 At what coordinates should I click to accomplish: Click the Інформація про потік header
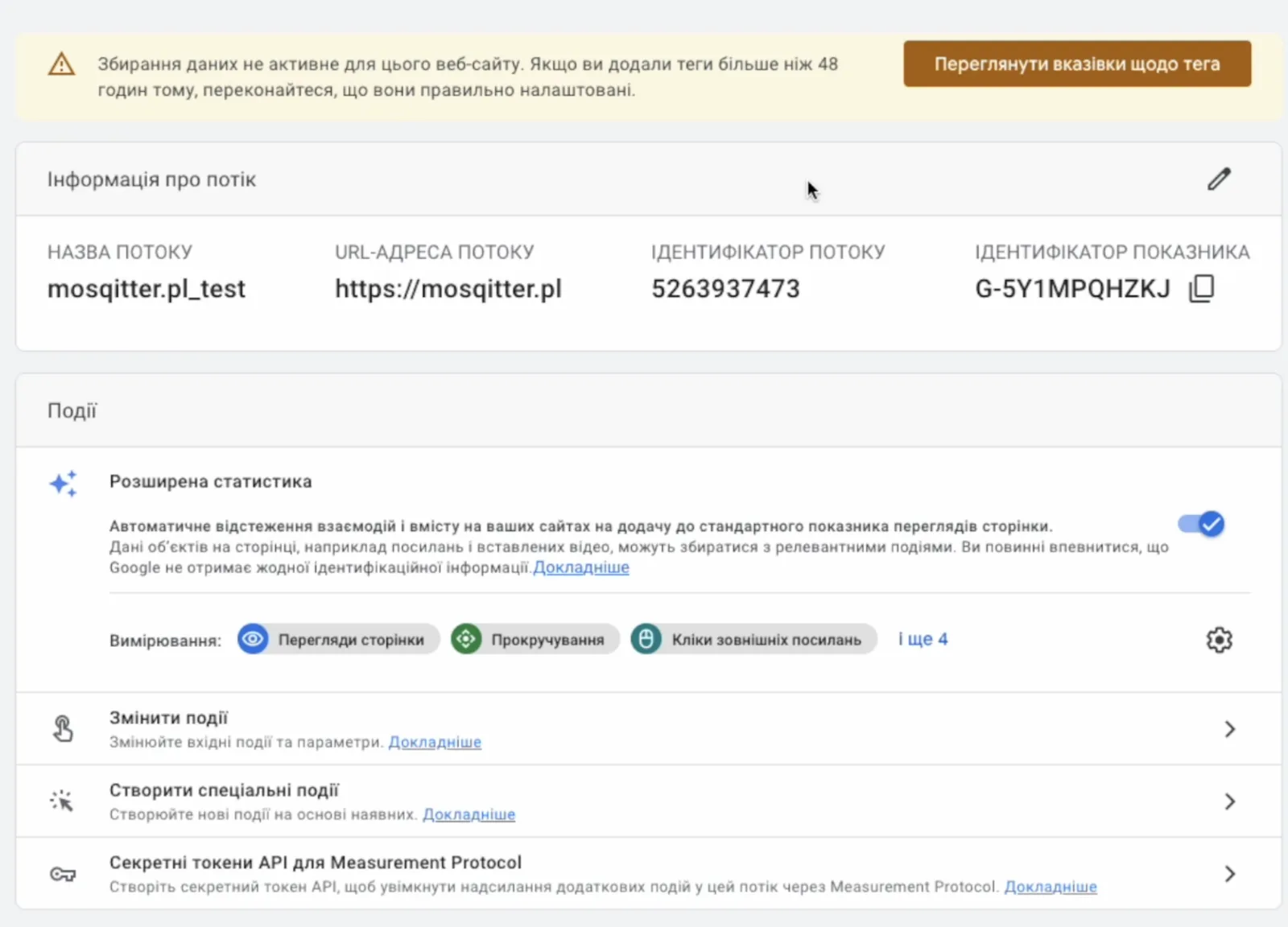tap(151, 179)
